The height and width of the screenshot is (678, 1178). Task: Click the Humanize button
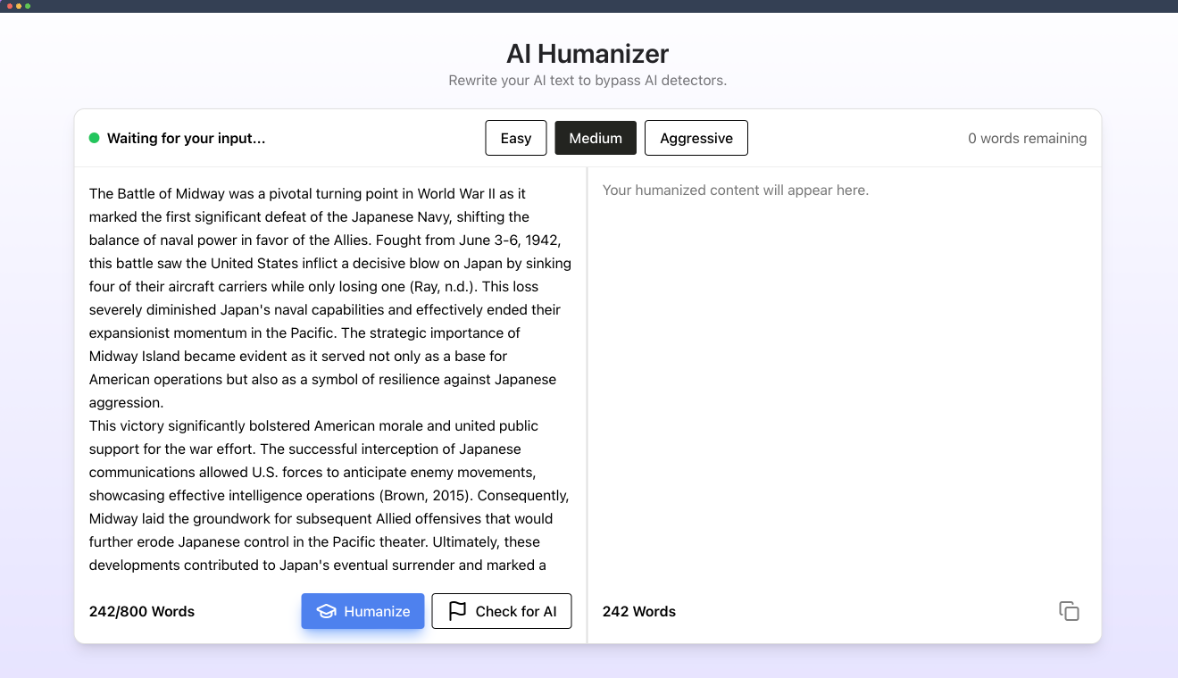click(x=362, y=610)
